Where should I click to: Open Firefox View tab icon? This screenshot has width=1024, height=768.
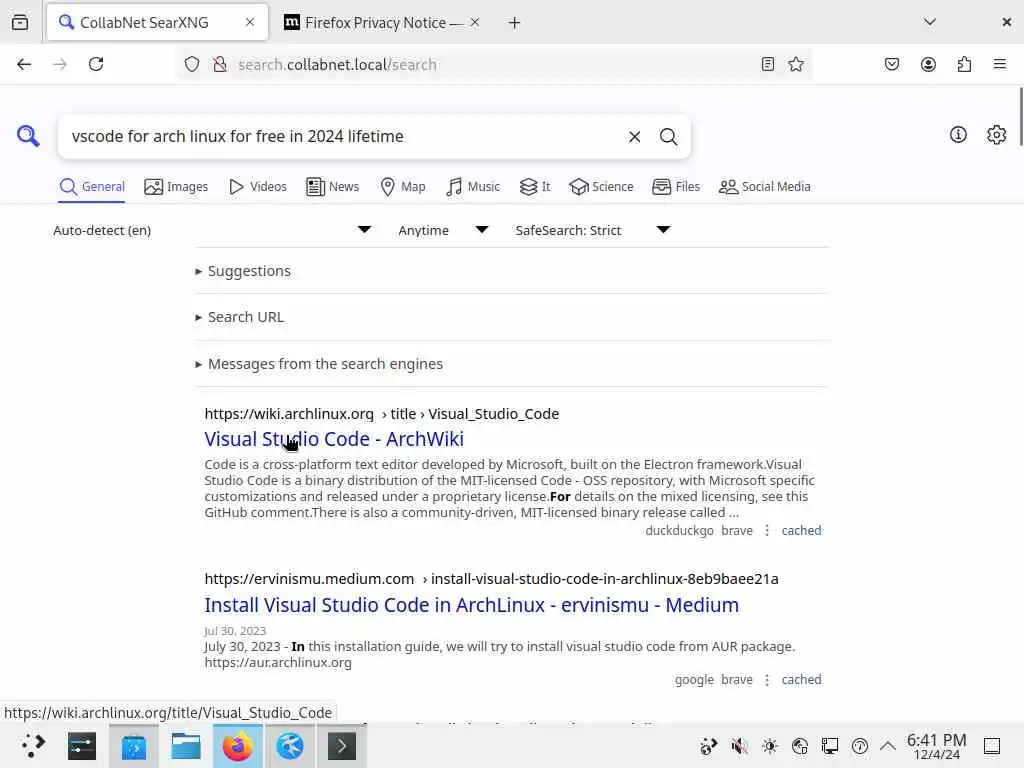[x=20, y=22]
